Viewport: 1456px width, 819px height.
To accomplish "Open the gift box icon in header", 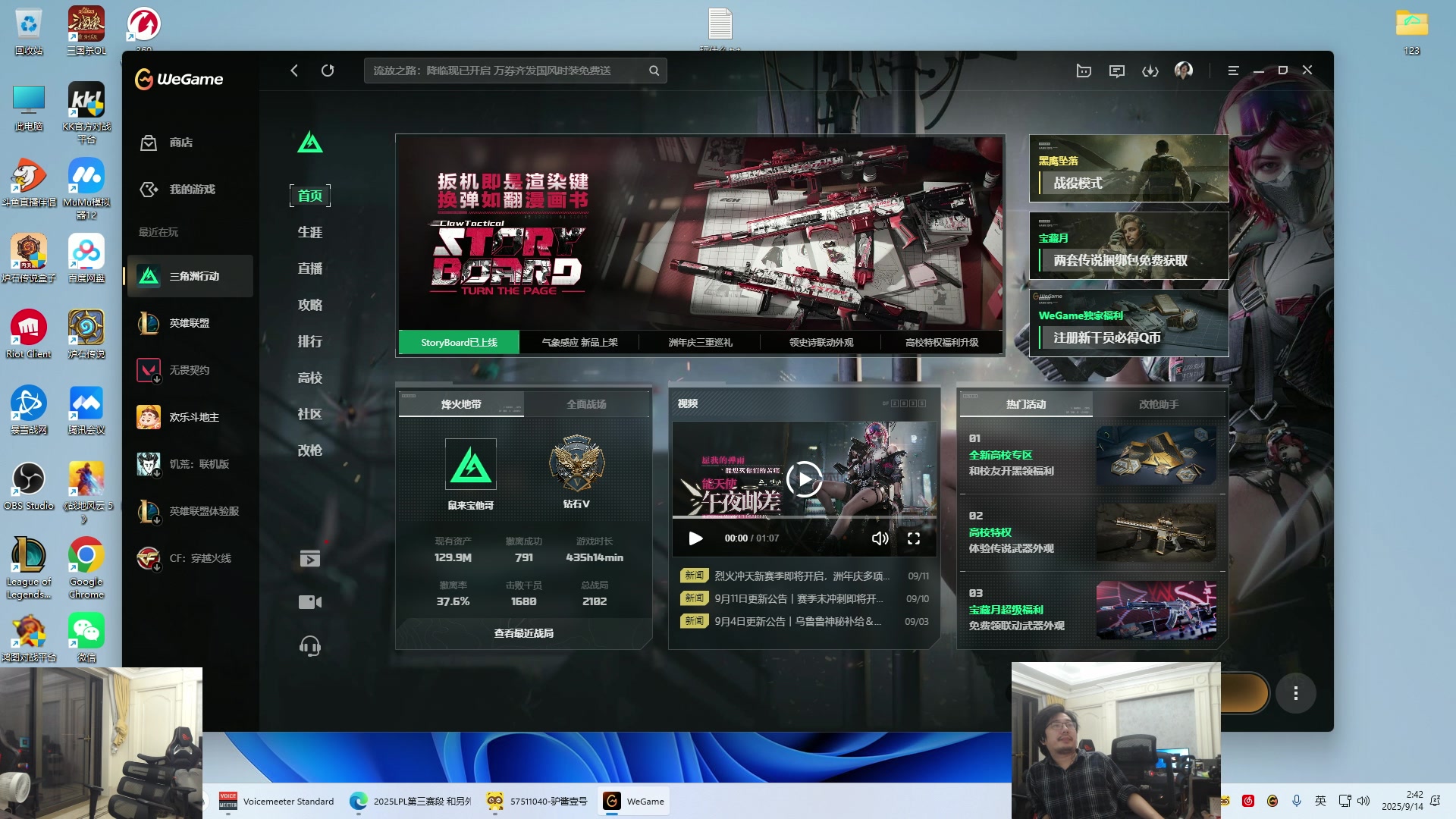I will pyautogui.click(x=1084, y=71).
